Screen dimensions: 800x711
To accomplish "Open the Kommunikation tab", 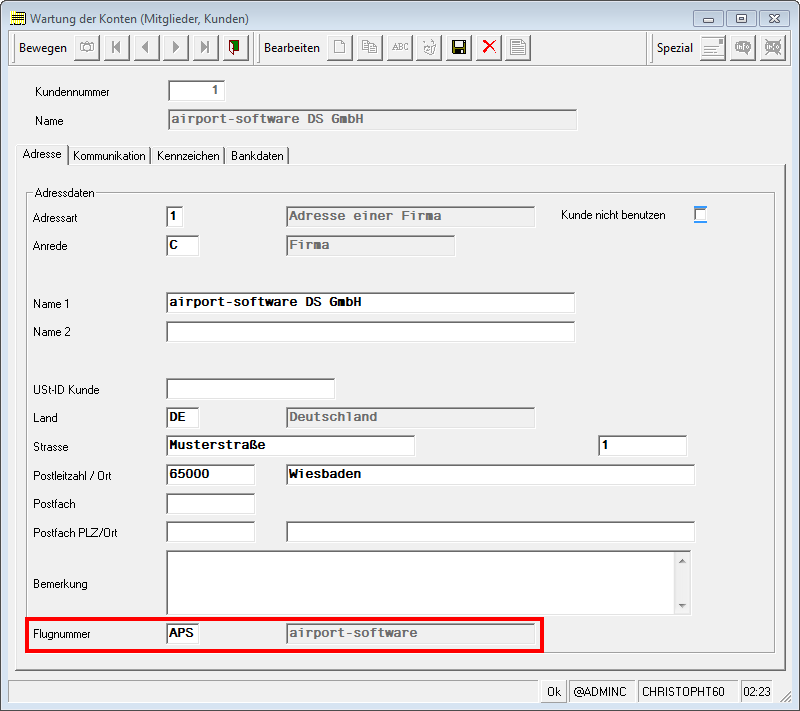I will coord(109,156).
